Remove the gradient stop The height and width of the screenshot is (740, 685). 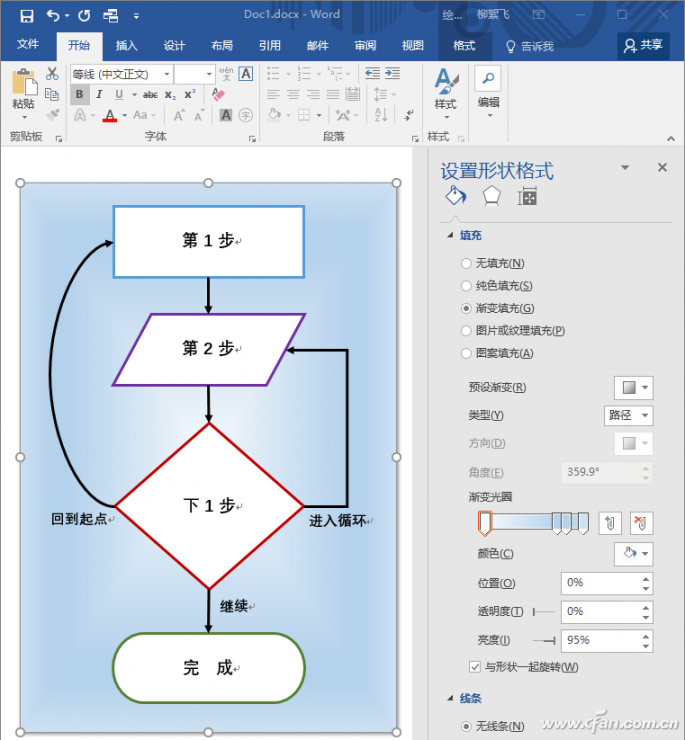pyautogui.click(x=641, y=523)
